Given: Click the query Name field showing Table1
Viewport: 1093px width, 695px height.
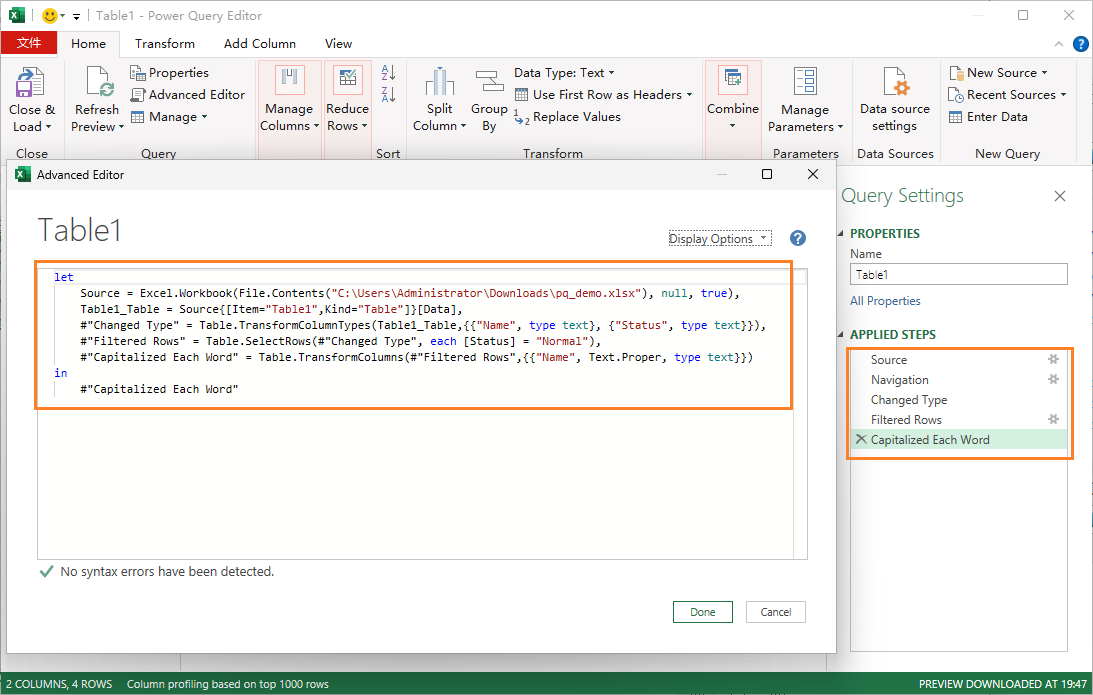Looking at the screenshot, I should coord(958,273).
